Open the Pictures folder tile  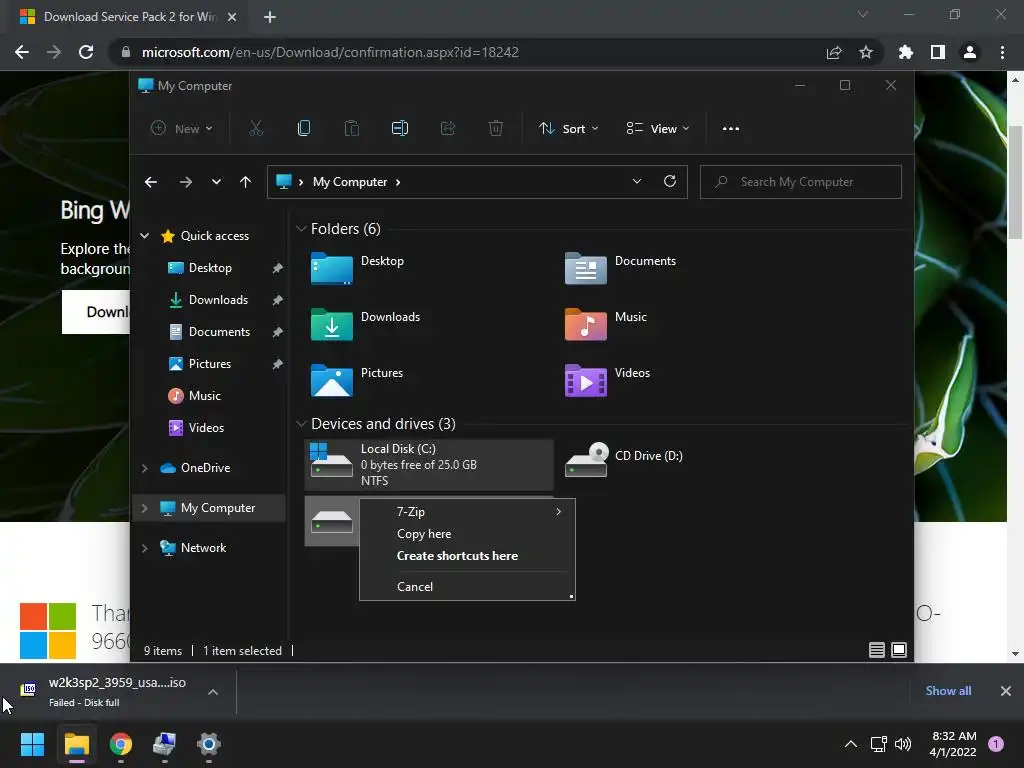coord(357,380)
